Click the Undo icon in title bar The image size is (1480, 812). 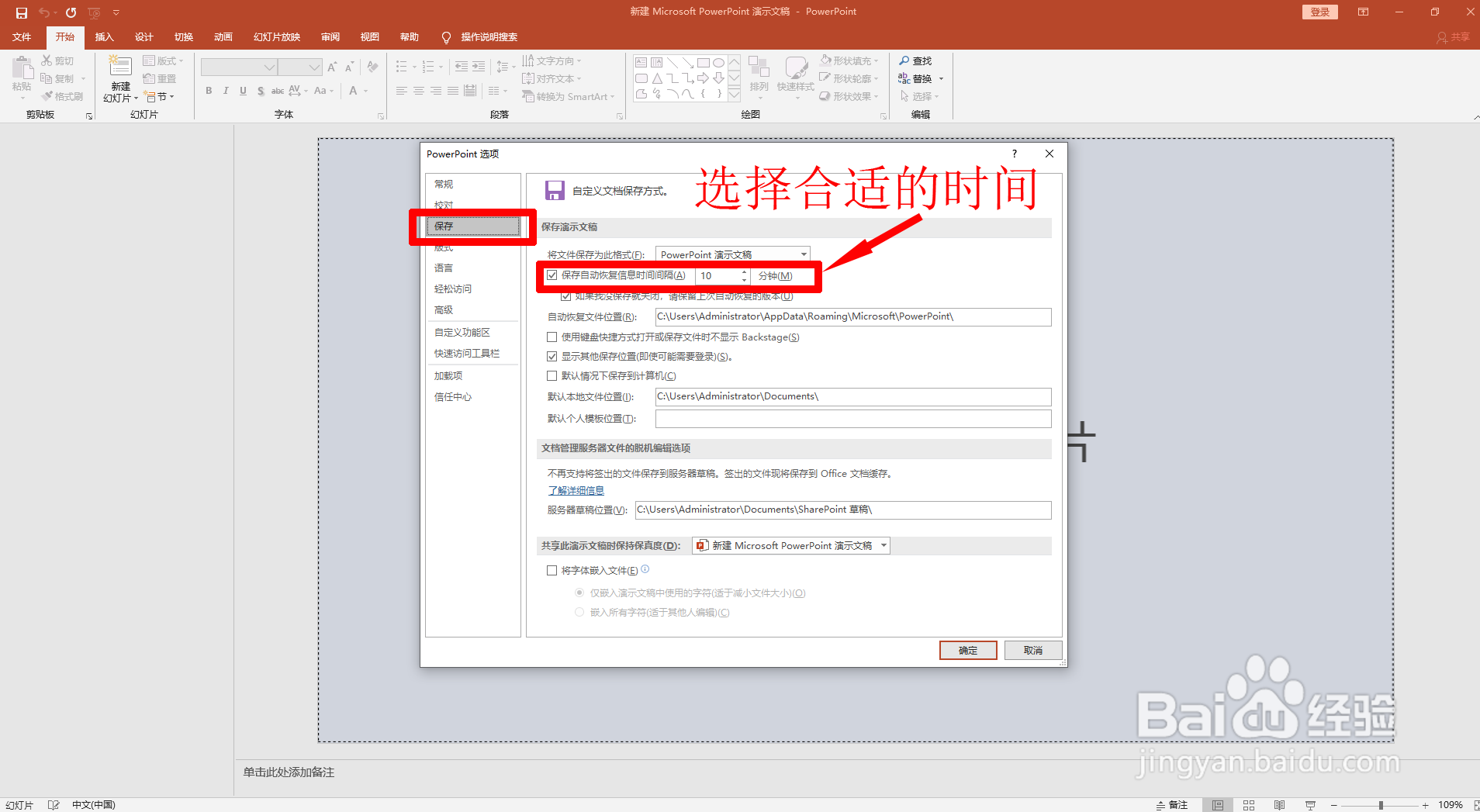pos(44,12)
